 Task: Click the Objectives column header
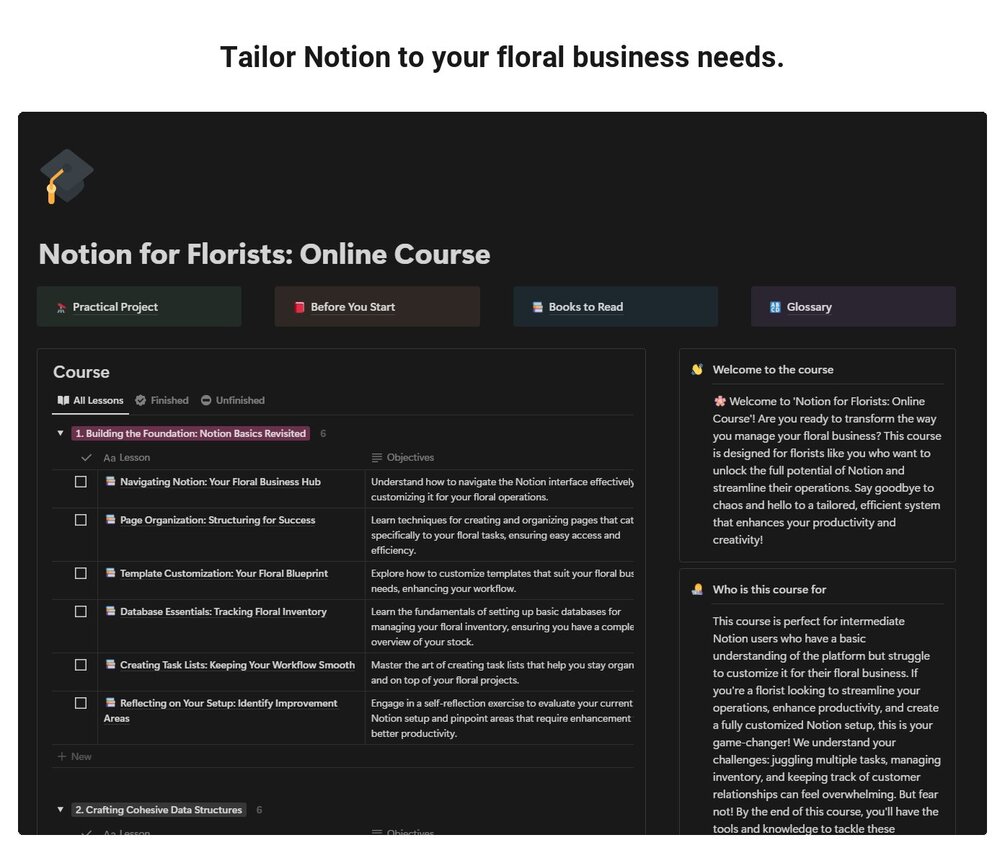tap(403, 458)
